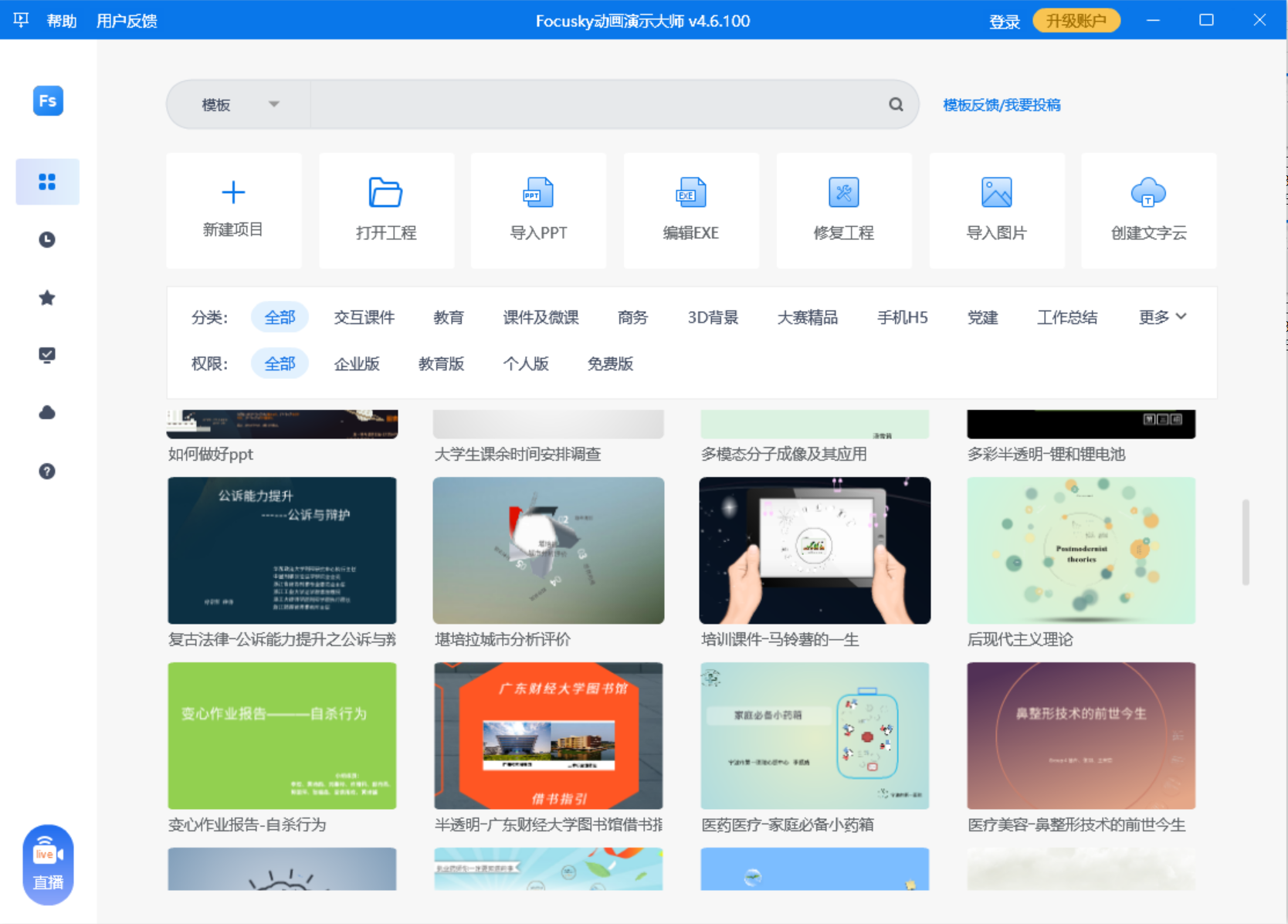Click 登录 to sign in

(x=1005, y=22)
